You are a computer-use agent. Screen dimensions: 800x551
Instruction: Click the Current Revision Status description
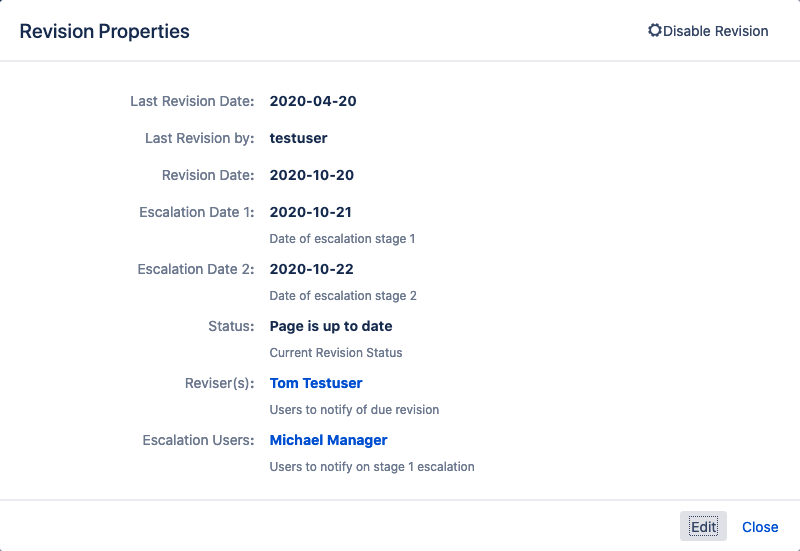click(x=336, y=353)
